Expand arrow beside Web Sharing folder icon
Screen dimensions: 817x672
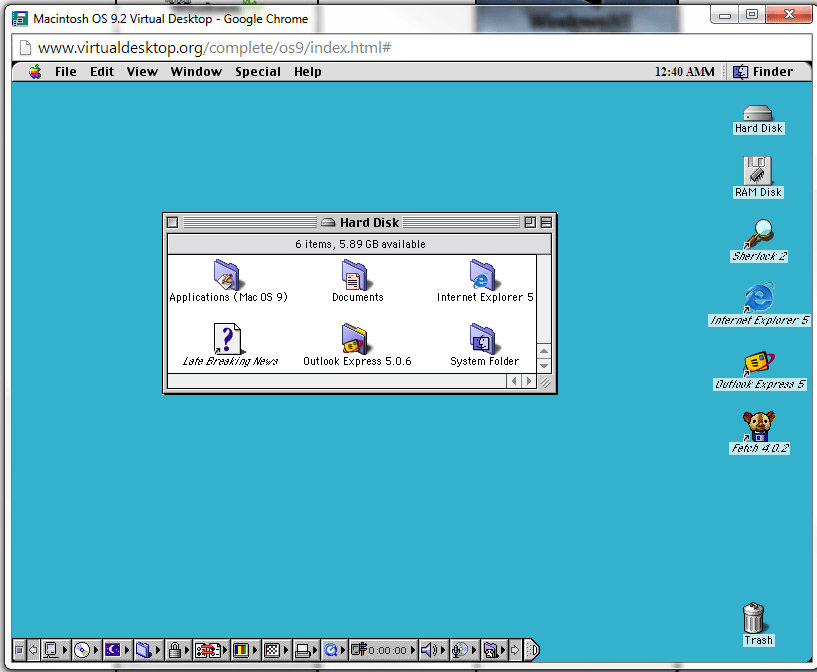click(503, 650)
